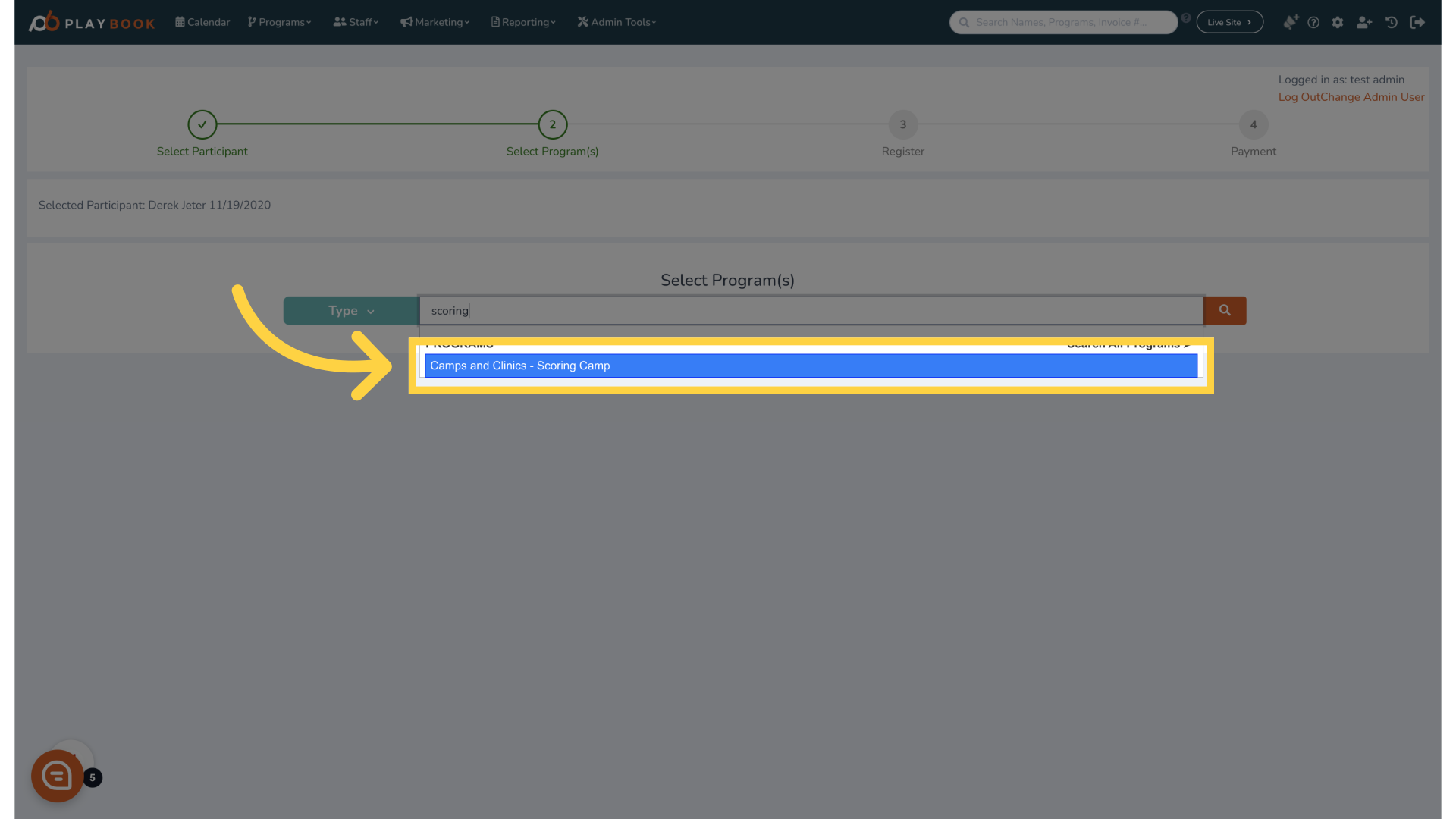Expand the Programs dropdown menu
Image resolution: width=1456 pixels, height=819 pixels.
pyautogui.click(x=280, y=22)
